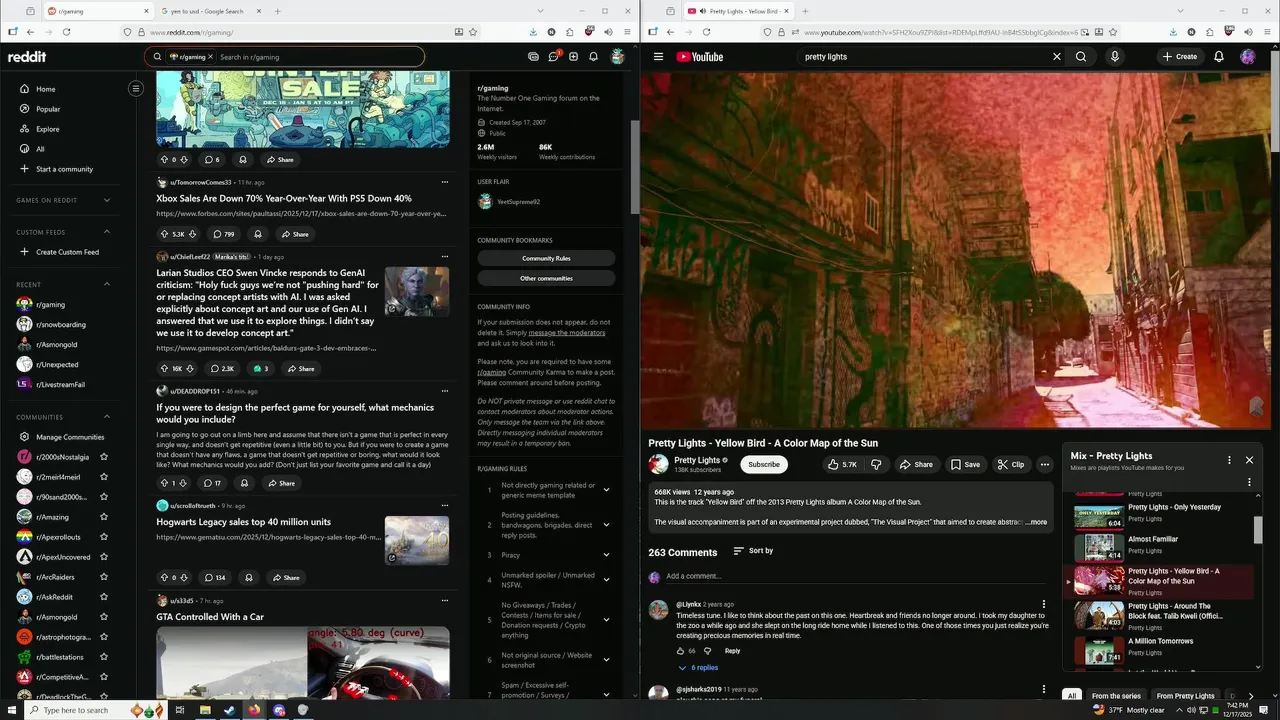Screen dimensions: 1280x720
Task: Expand rule 3 Piracy
Action: [x=606, y=554]
